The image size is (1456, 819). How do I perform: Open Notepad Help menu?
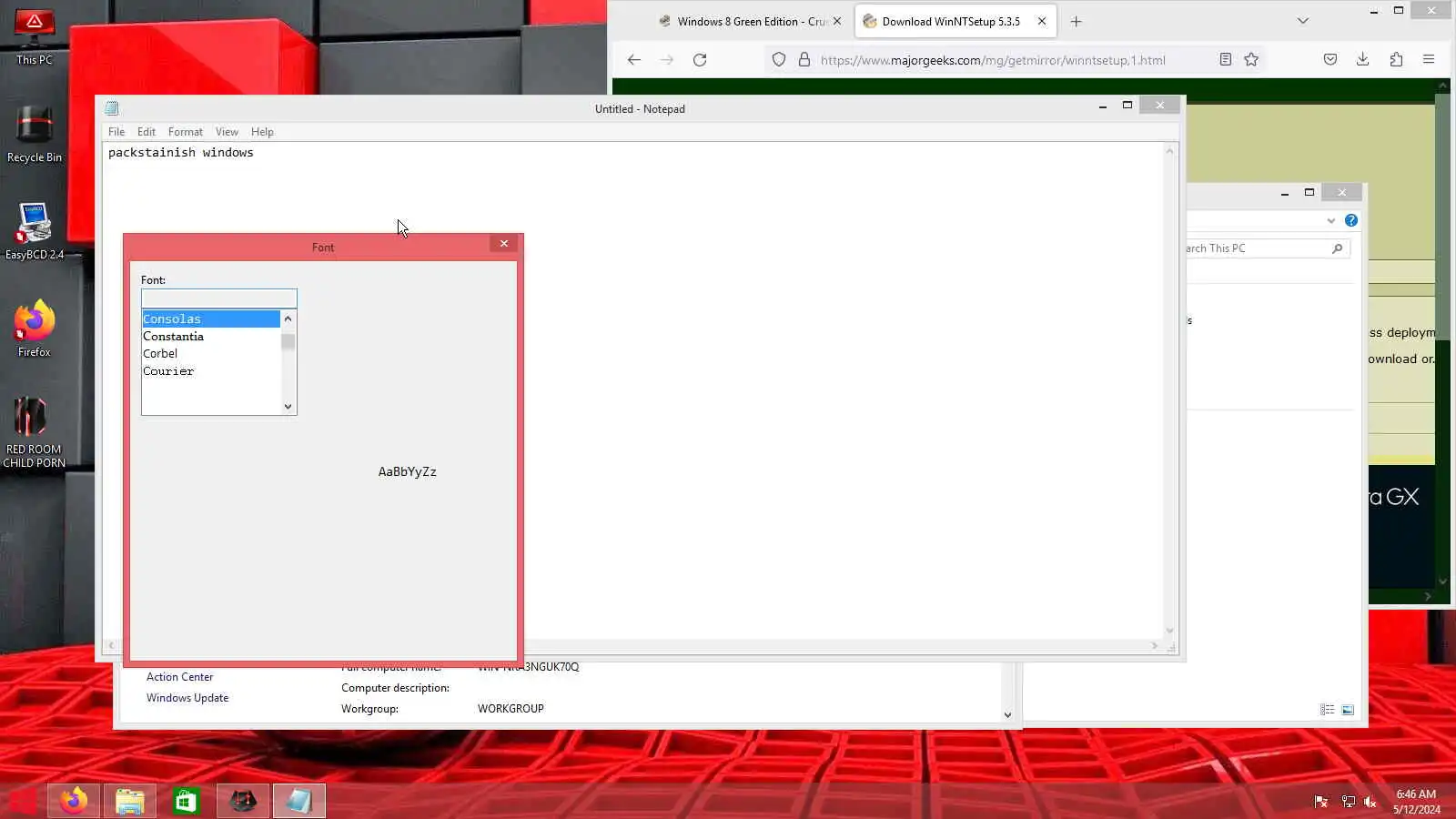point(262,132)
